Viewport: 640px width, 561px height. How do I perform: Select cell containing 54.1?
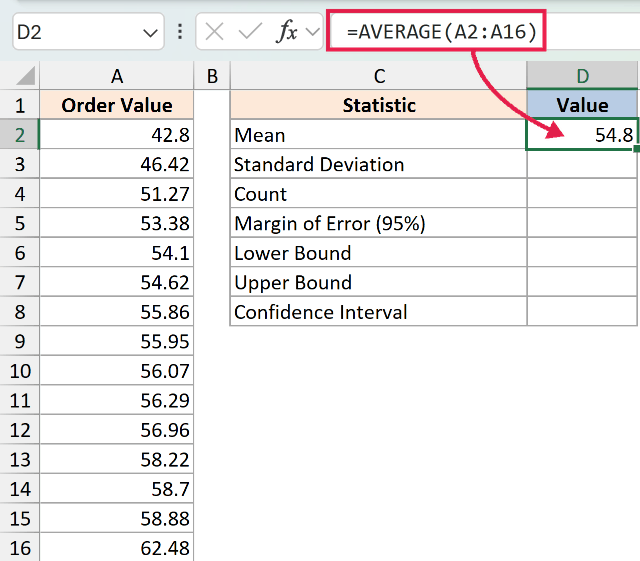(116, 252)
